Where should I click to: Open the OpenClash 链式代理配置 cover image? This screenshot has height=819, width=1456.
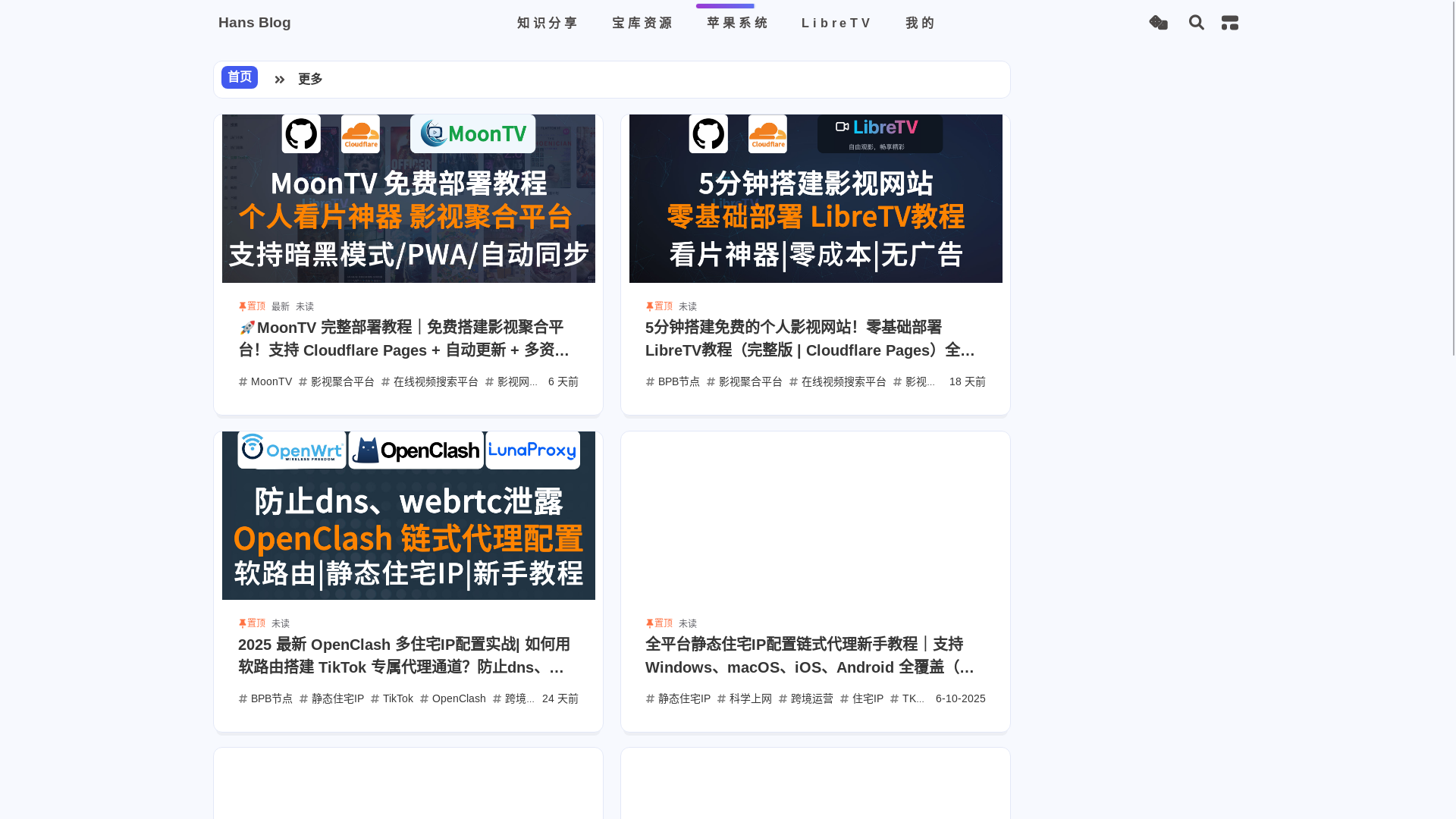point(409,516)
